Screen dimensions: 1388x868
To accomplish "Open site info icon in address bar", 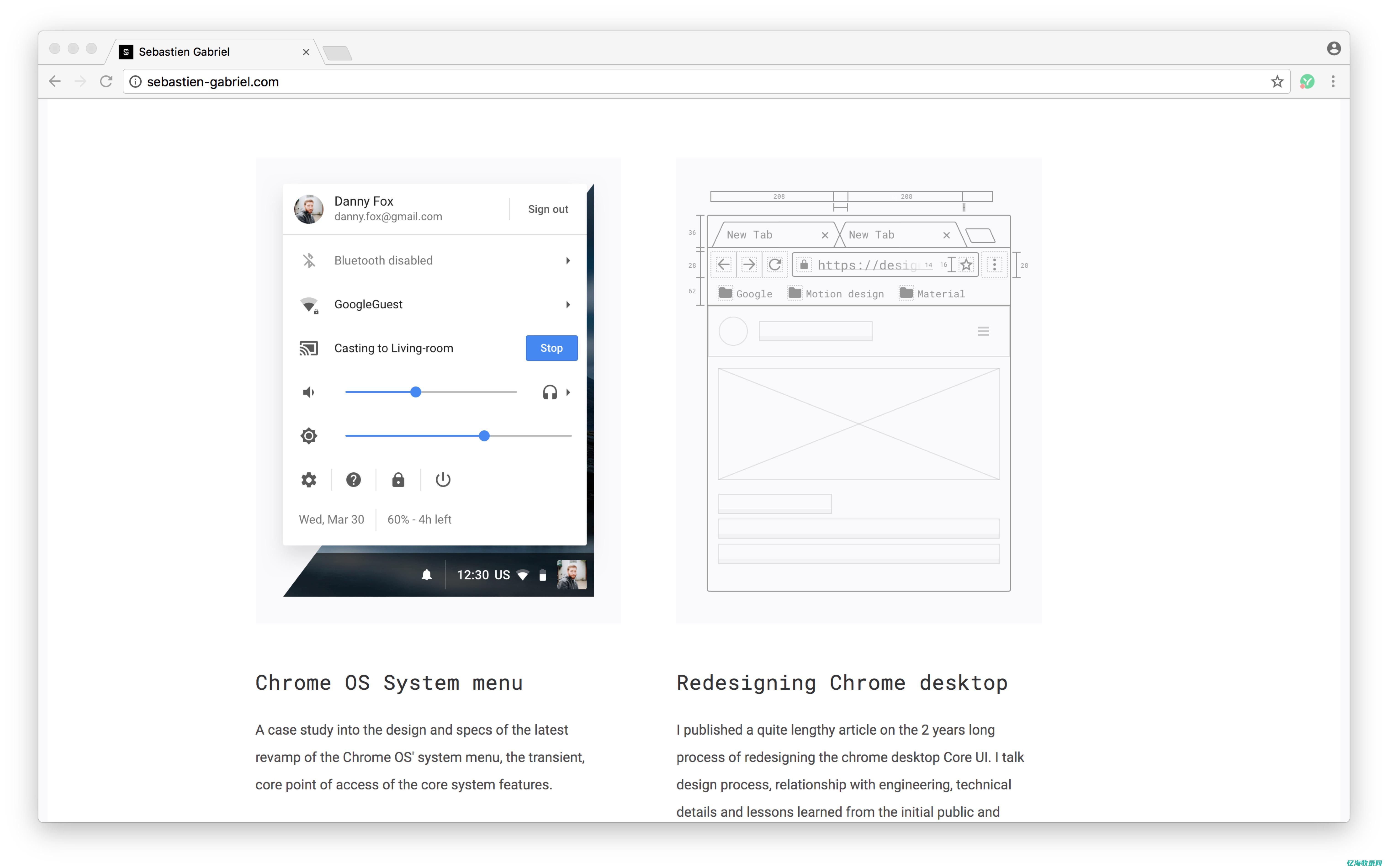I will 135,82.
